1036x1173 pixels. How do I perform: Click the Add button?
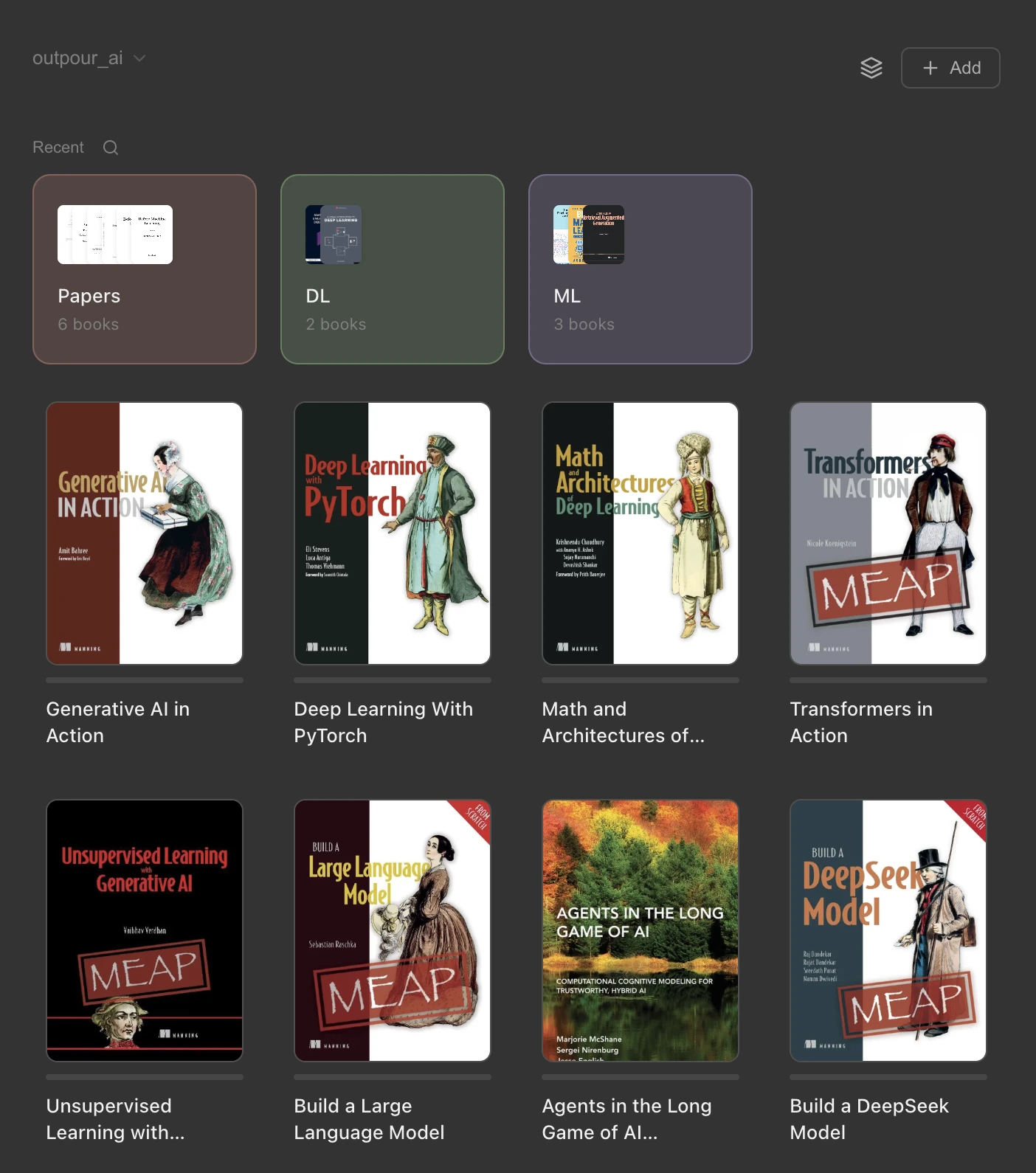click(950, 68)
